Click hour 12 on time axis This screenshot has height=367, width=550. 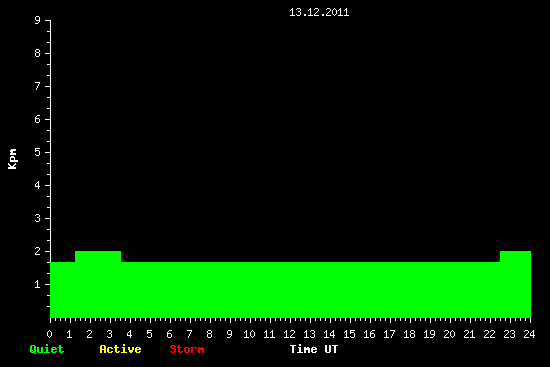289,334
